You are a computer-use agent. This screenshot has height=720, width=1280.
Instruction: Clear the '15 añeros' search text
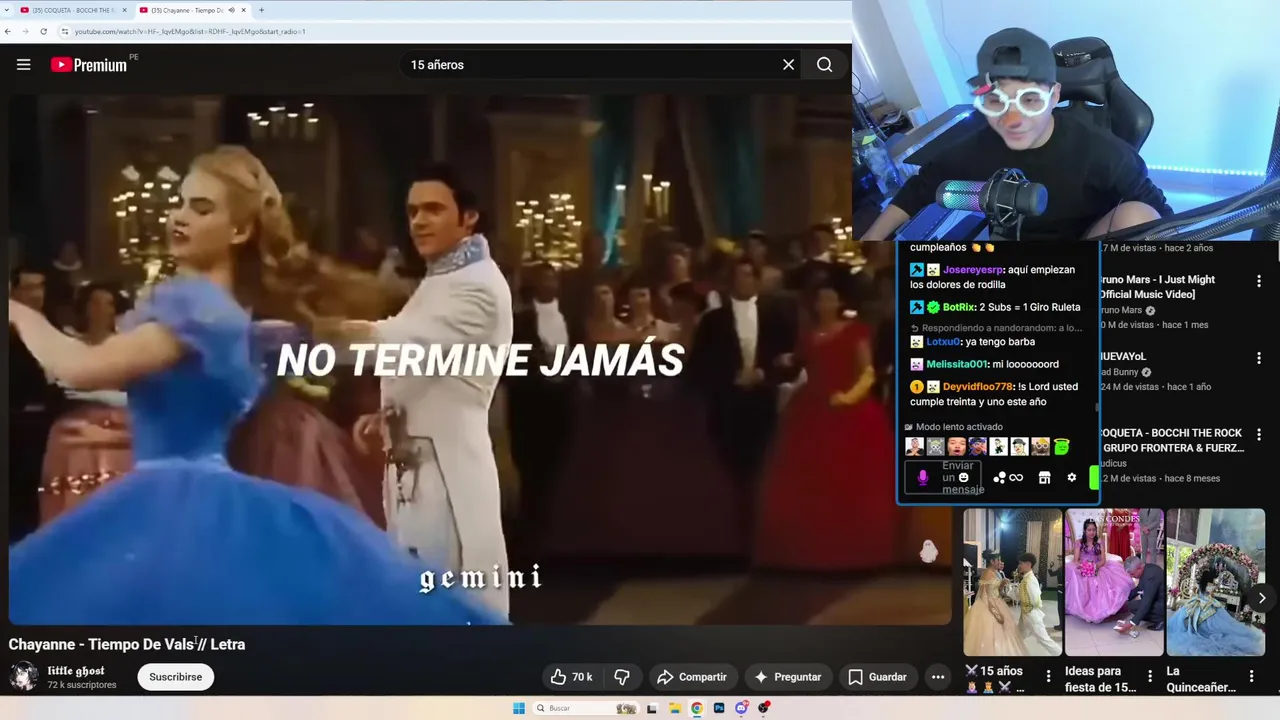click(x=788, y=64)
